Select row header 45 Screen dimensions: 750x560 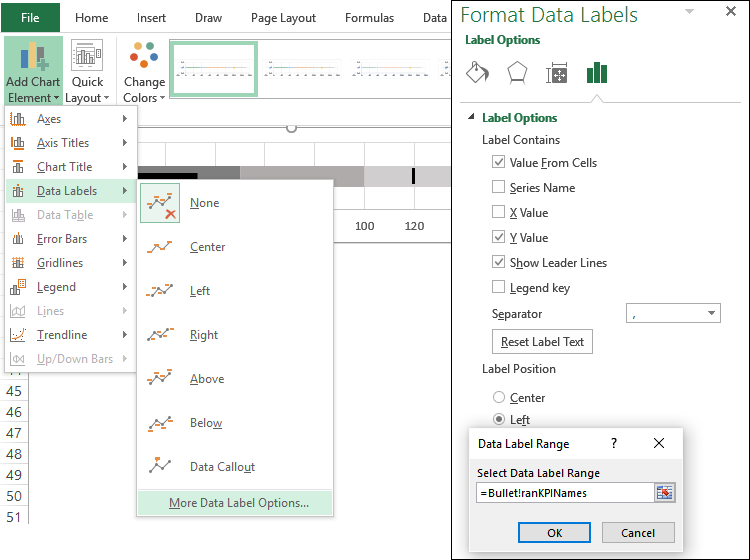click(x=14, y=391)
